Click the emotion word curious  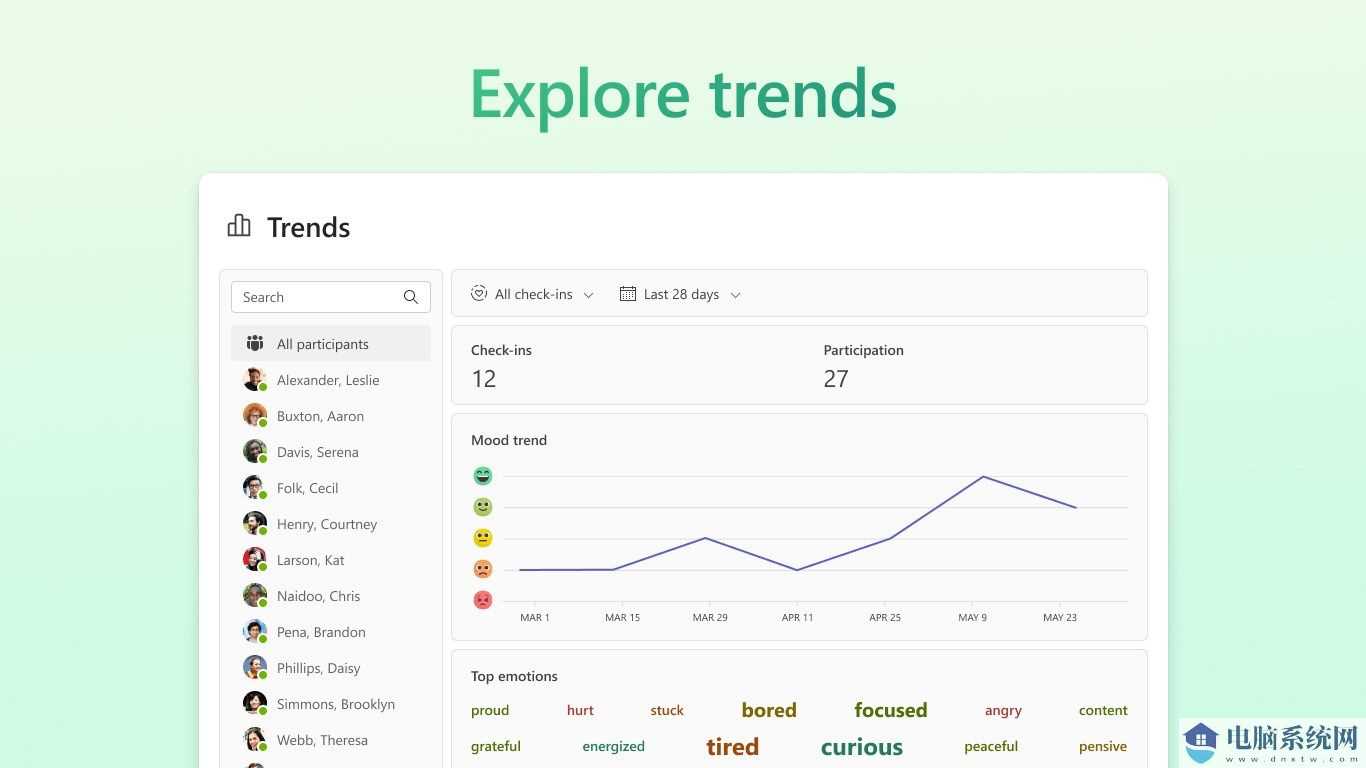862,746
